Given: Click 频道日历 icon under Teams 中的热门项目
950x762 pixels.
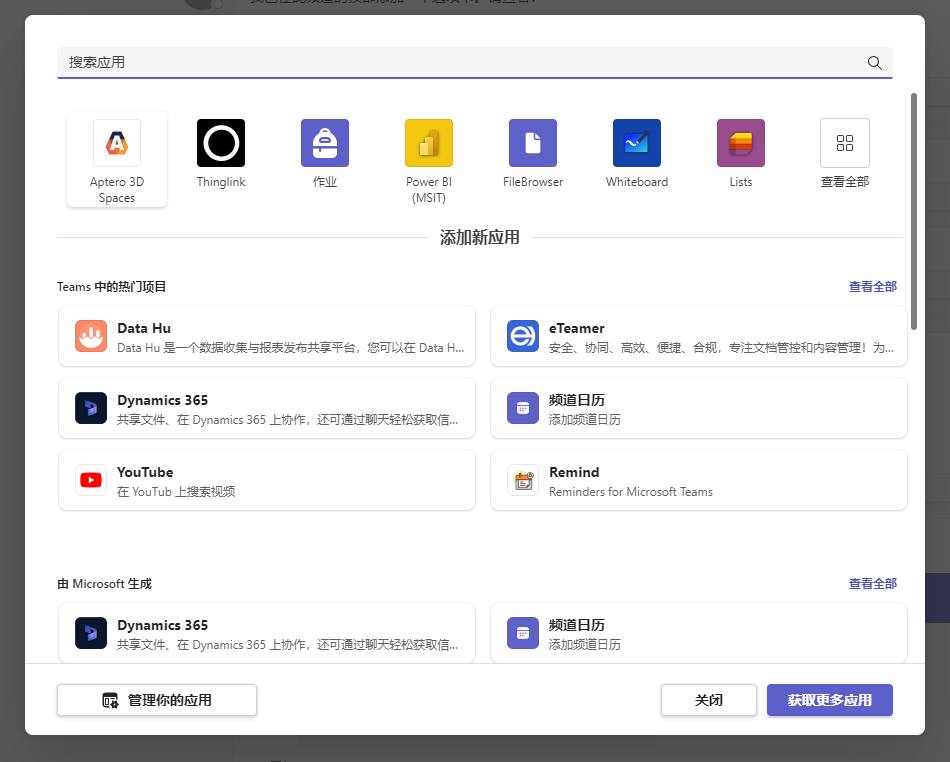Looking at the screenshot, I should 523,408.
